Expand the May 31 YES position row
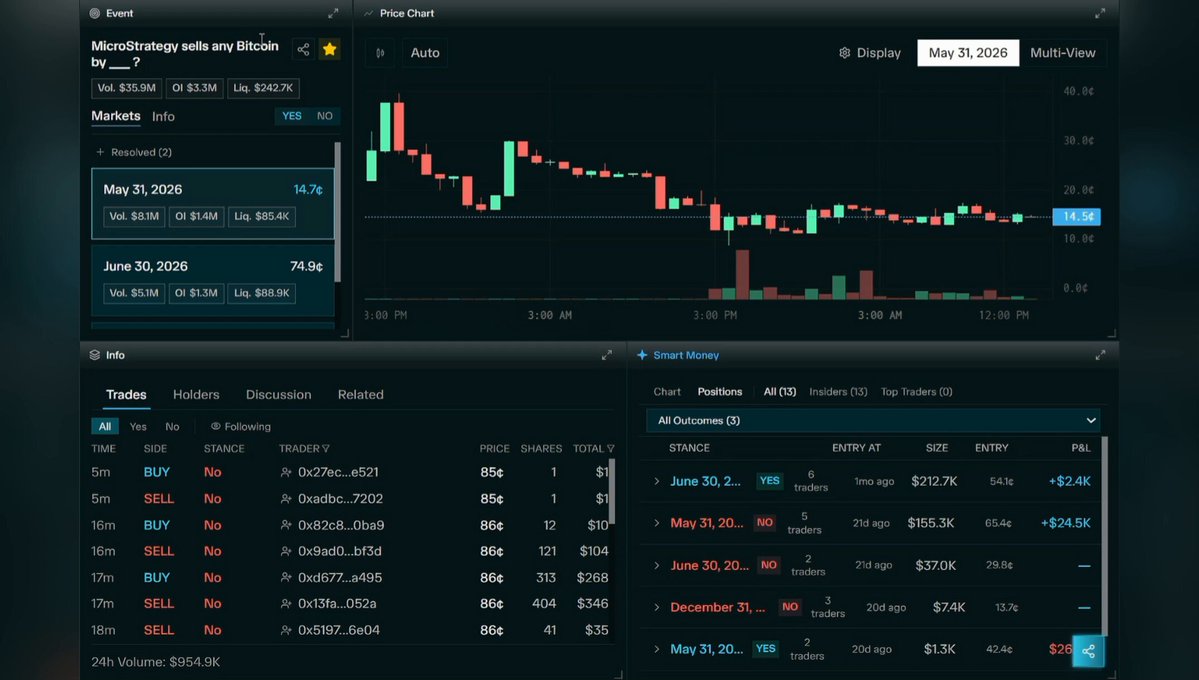This screenshot has height=680, width=1199. (657, 649)
